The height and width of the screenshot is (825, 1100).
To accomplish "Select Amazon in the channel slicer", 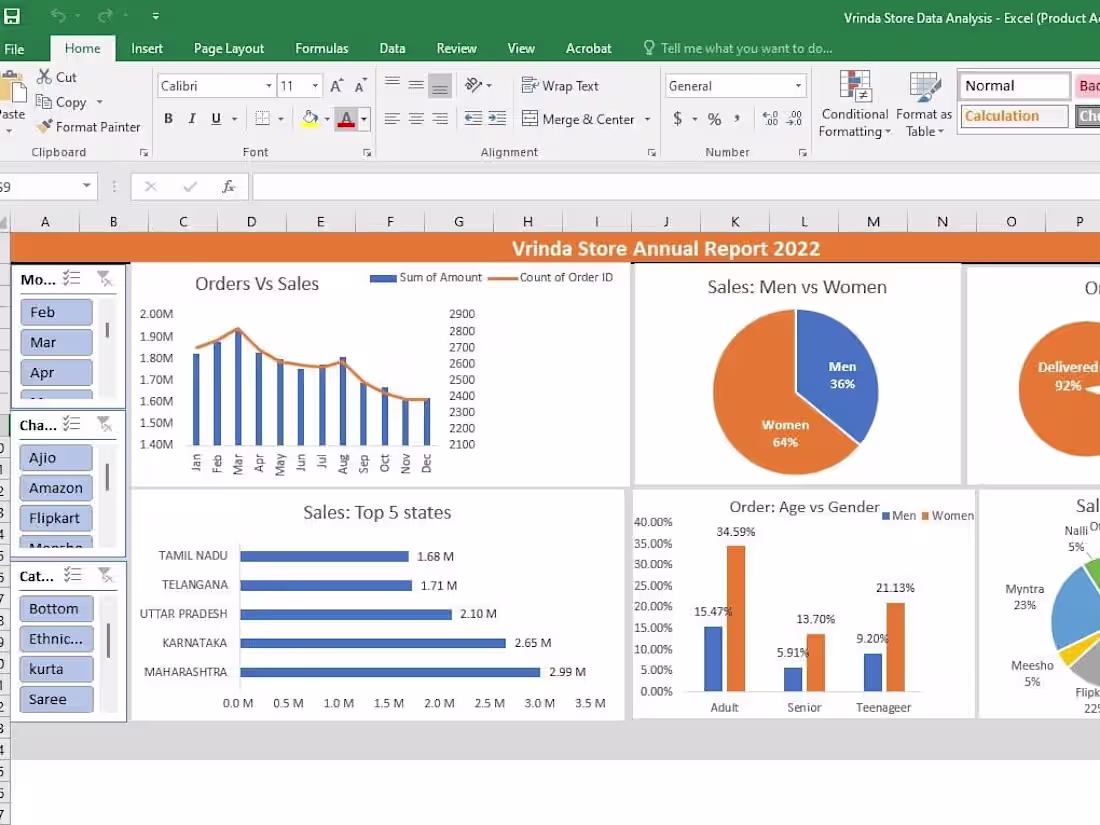I will coord(55,487).
